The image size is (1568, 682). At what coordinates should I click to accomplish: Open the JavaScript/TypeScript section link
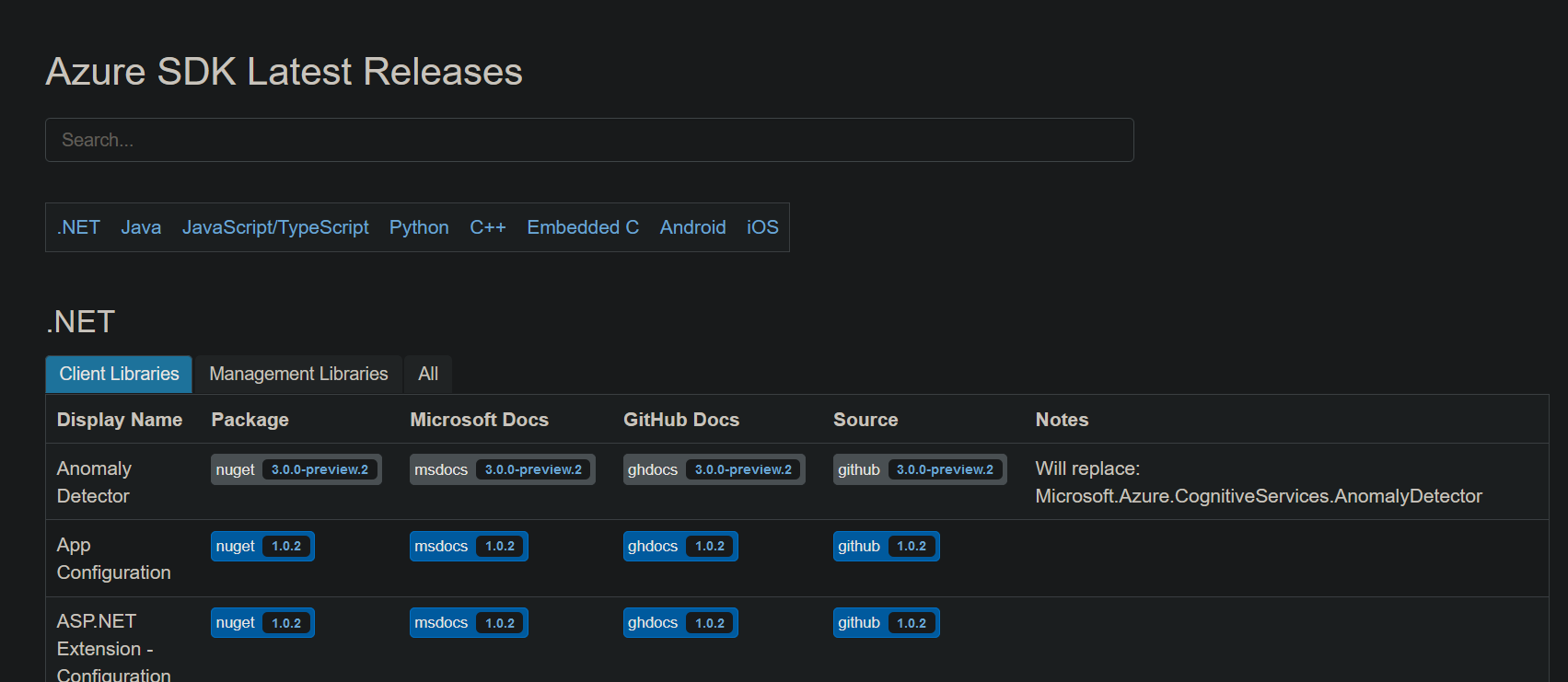[275, 227]
